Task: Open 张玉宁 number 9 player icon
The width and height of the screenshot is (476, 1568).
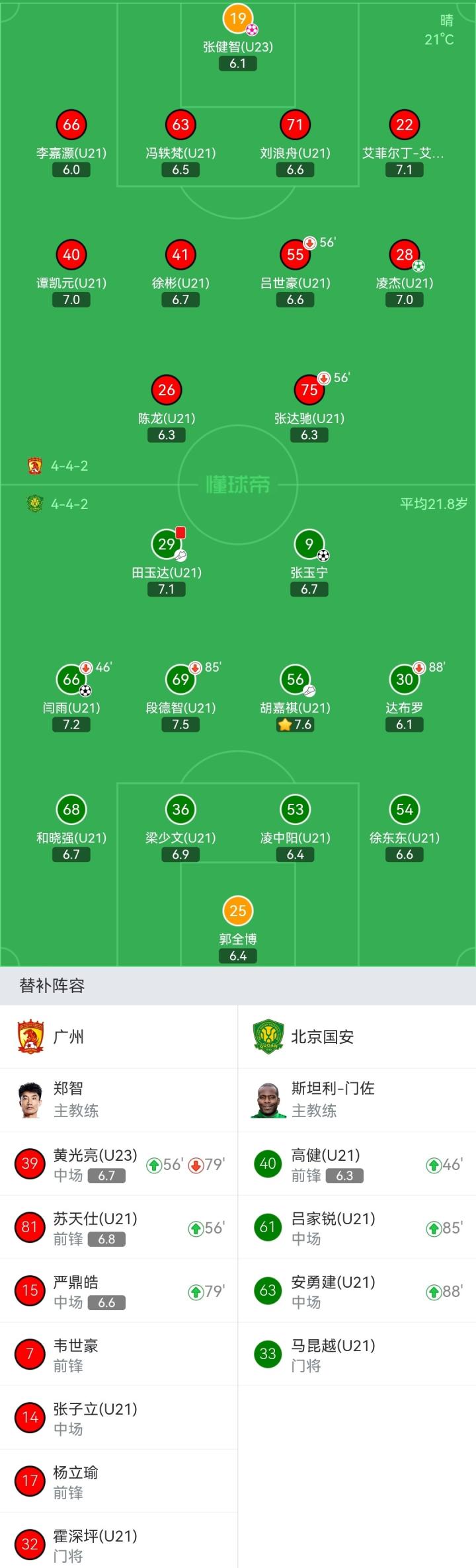Action: 309,544
